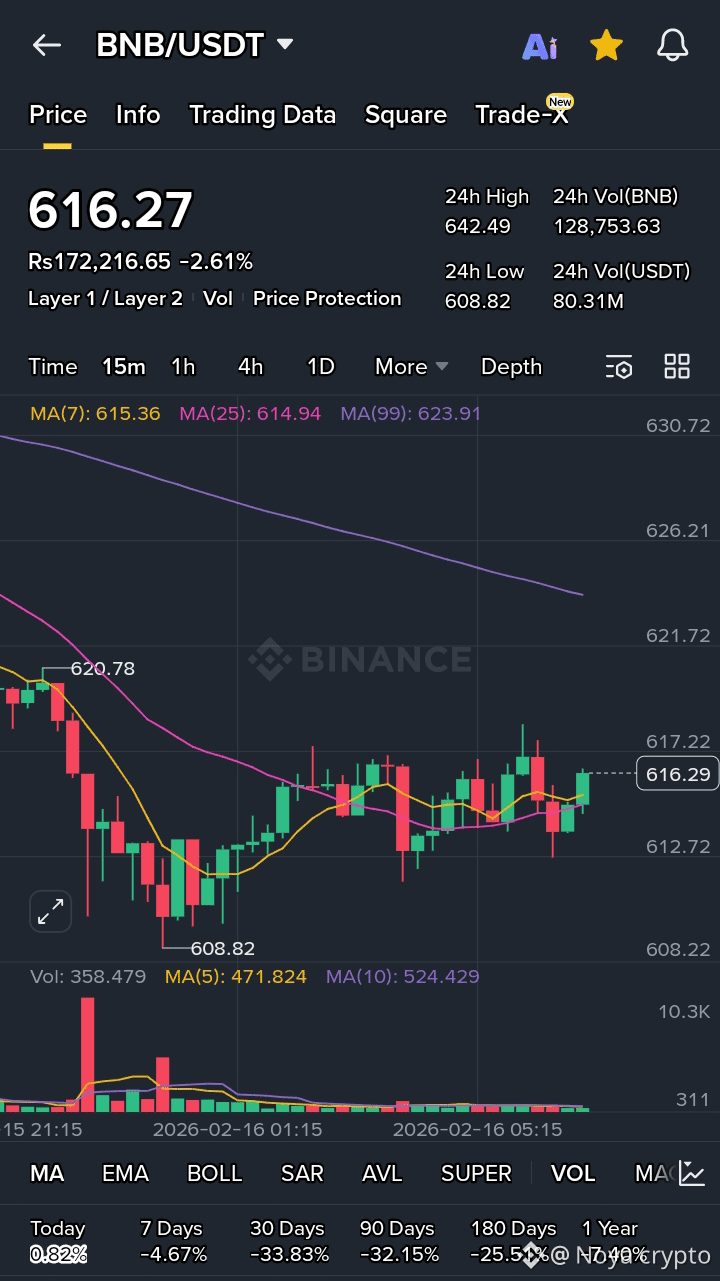This screenshot has height=1281, width=720.
Task: Tap the 620.78 high marker
Action: coord(102,668)
